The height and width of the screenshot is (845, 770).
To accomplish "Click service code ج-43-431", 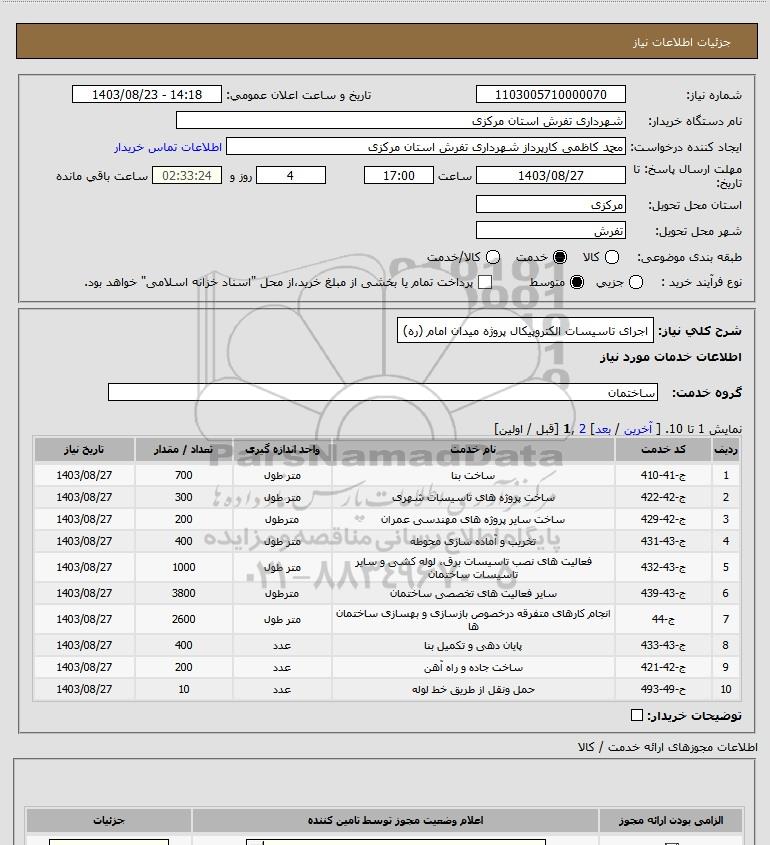I will tap(663, 541).
